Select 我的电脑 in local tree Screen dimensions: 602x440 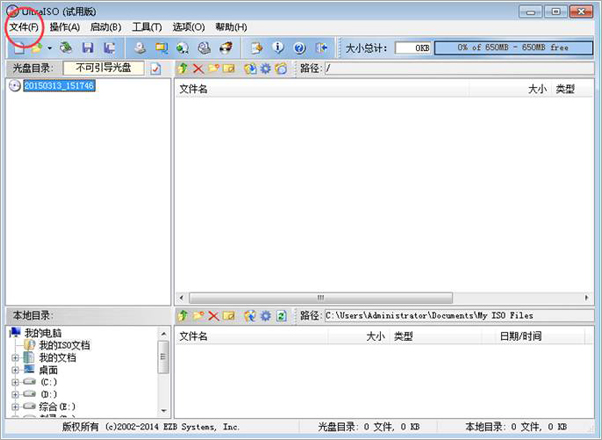pos(43,333)
